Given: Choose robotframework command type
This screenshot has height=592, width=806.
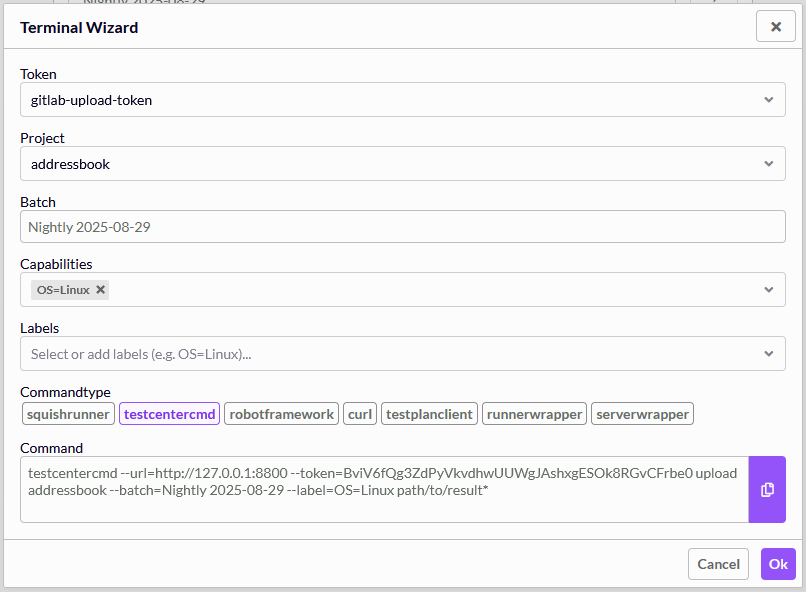Looking at the screenshot, I should 281,414.
